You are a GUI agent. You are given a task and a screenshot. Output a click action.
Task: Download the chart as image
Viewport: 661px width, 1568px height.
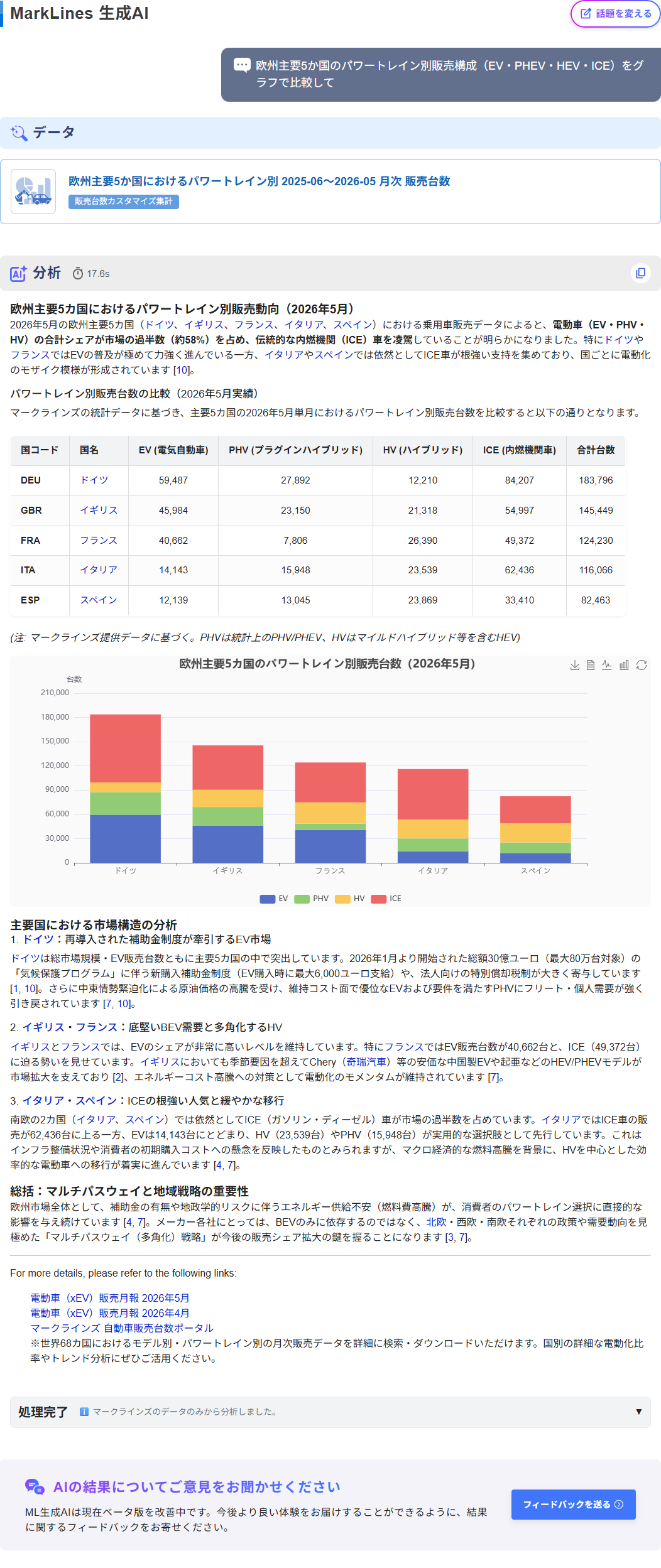click(574, 665)
